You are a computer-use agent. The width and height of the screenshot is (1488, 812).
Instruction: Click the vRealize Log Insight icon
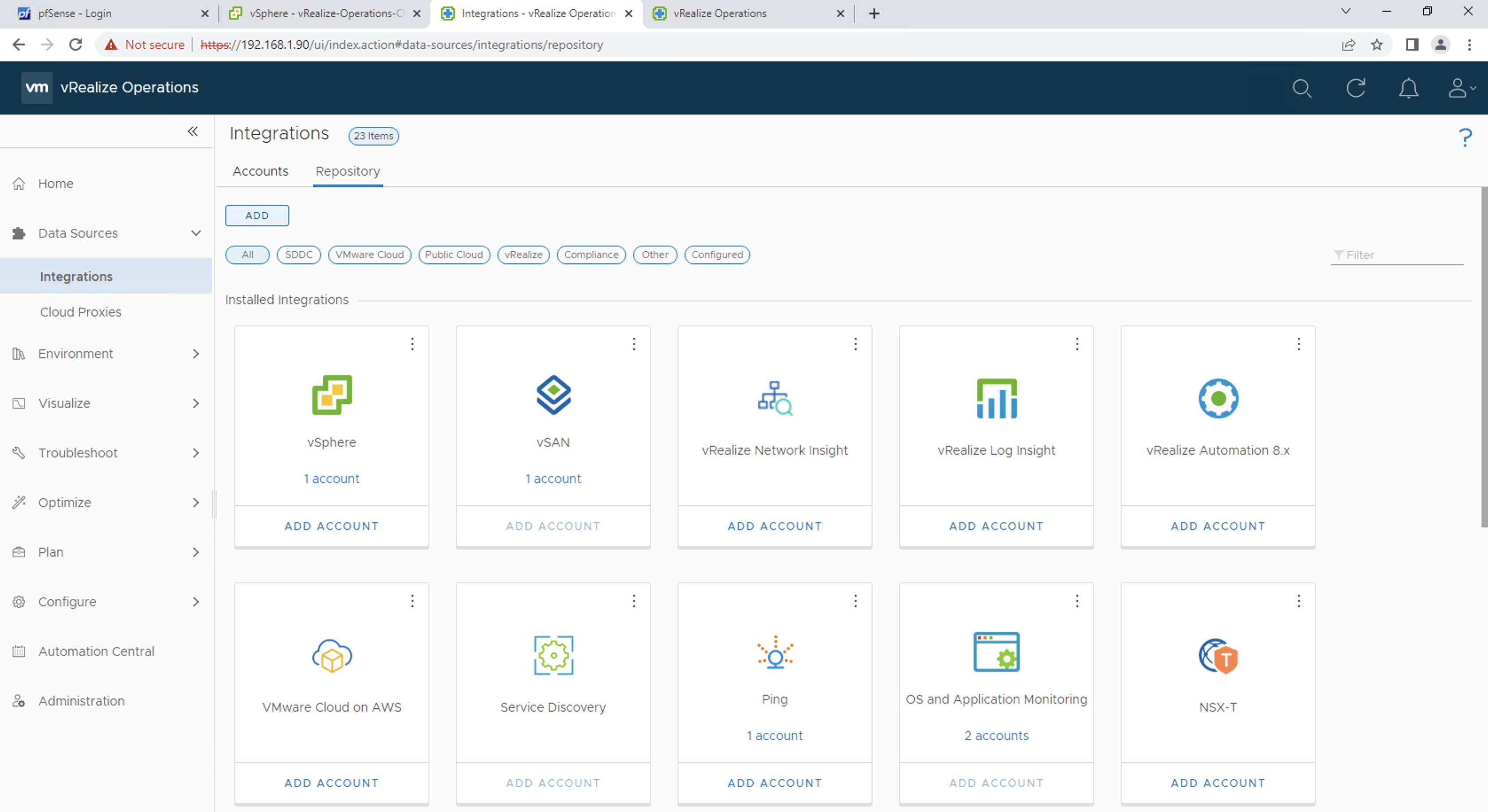click(996, 398)
